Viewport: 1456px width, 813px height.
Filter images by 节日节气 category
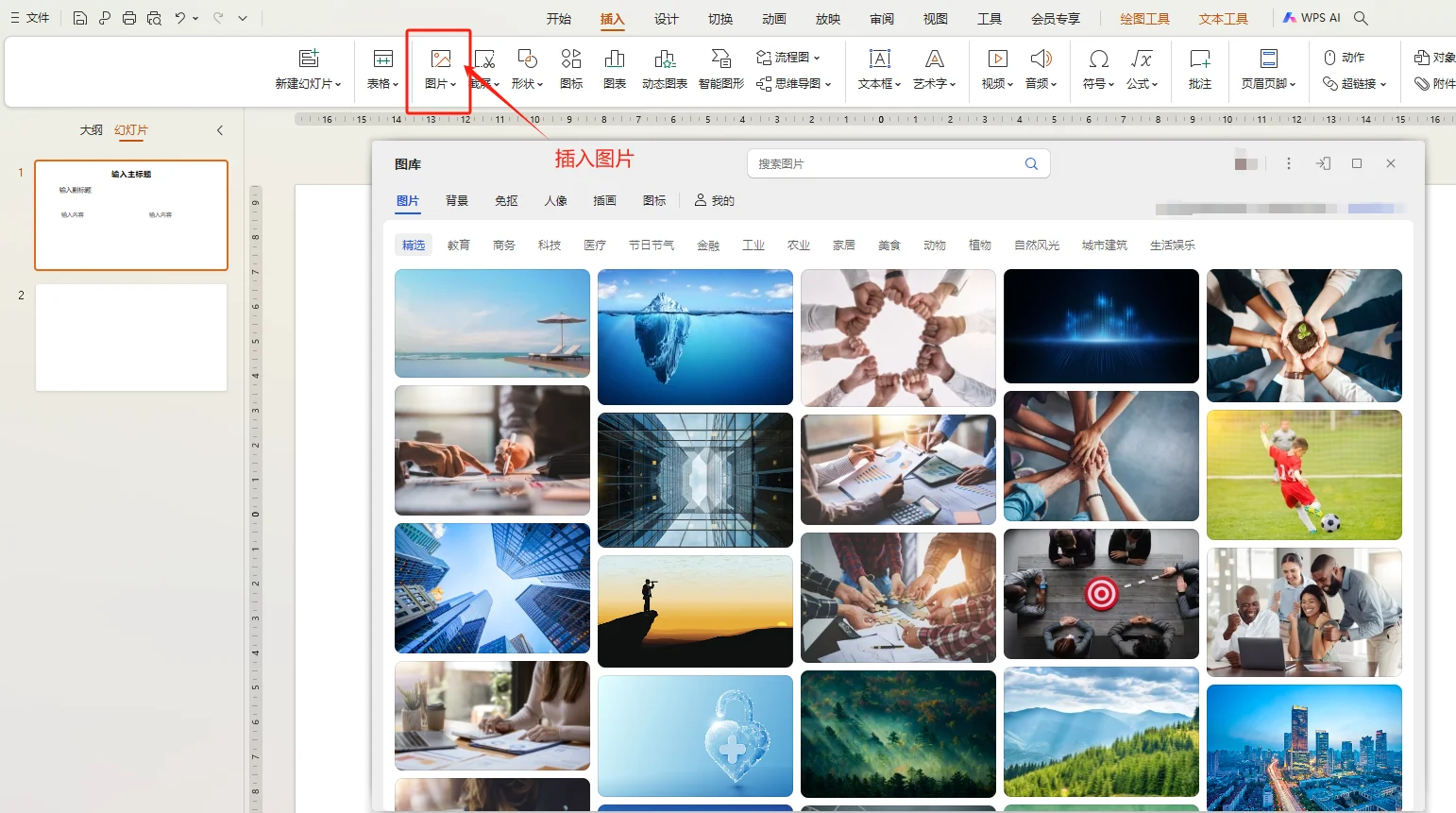tap(652, 246)
